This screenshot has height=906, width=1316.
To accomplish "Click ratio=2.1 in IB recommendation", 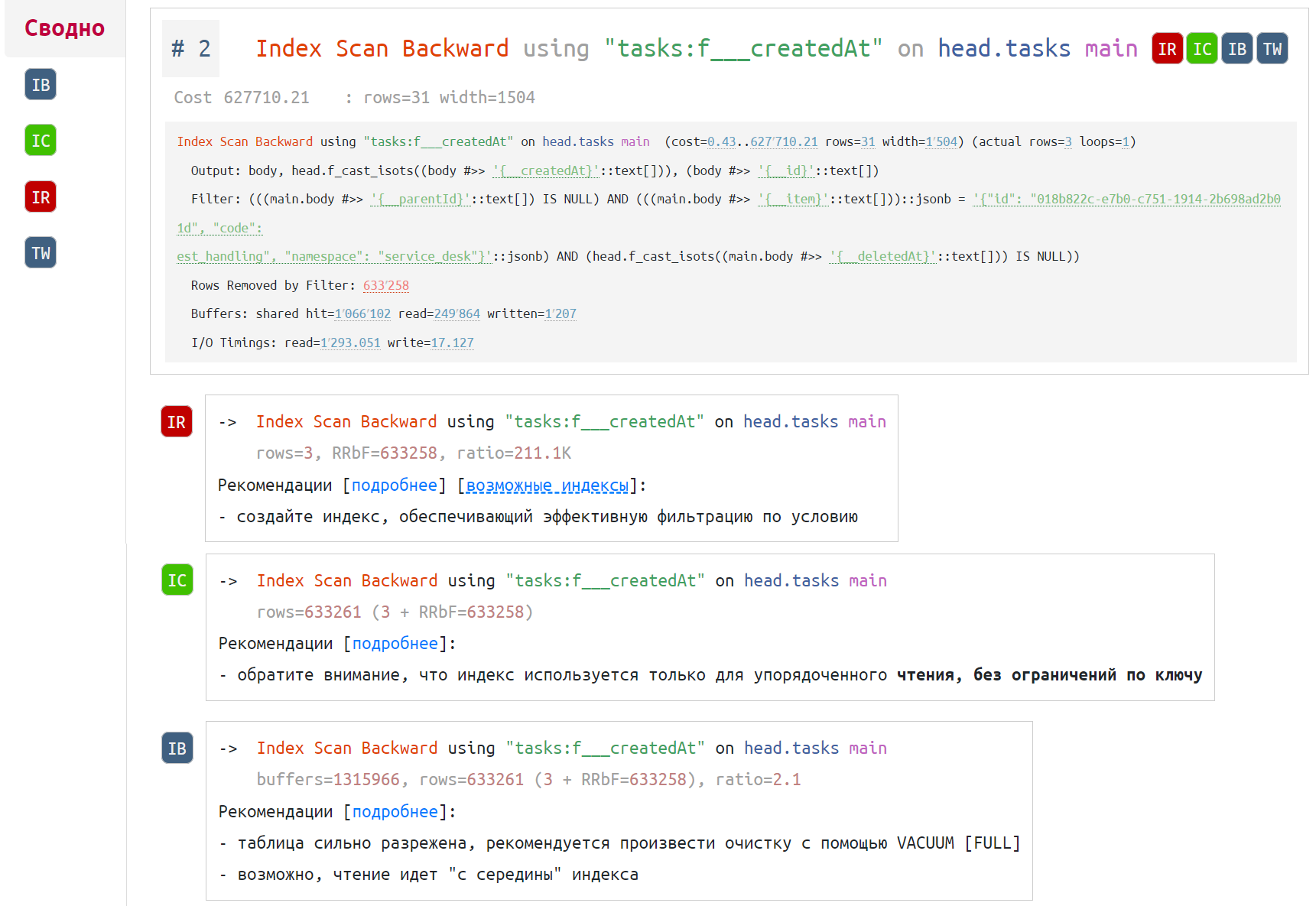I will (758, 780).
